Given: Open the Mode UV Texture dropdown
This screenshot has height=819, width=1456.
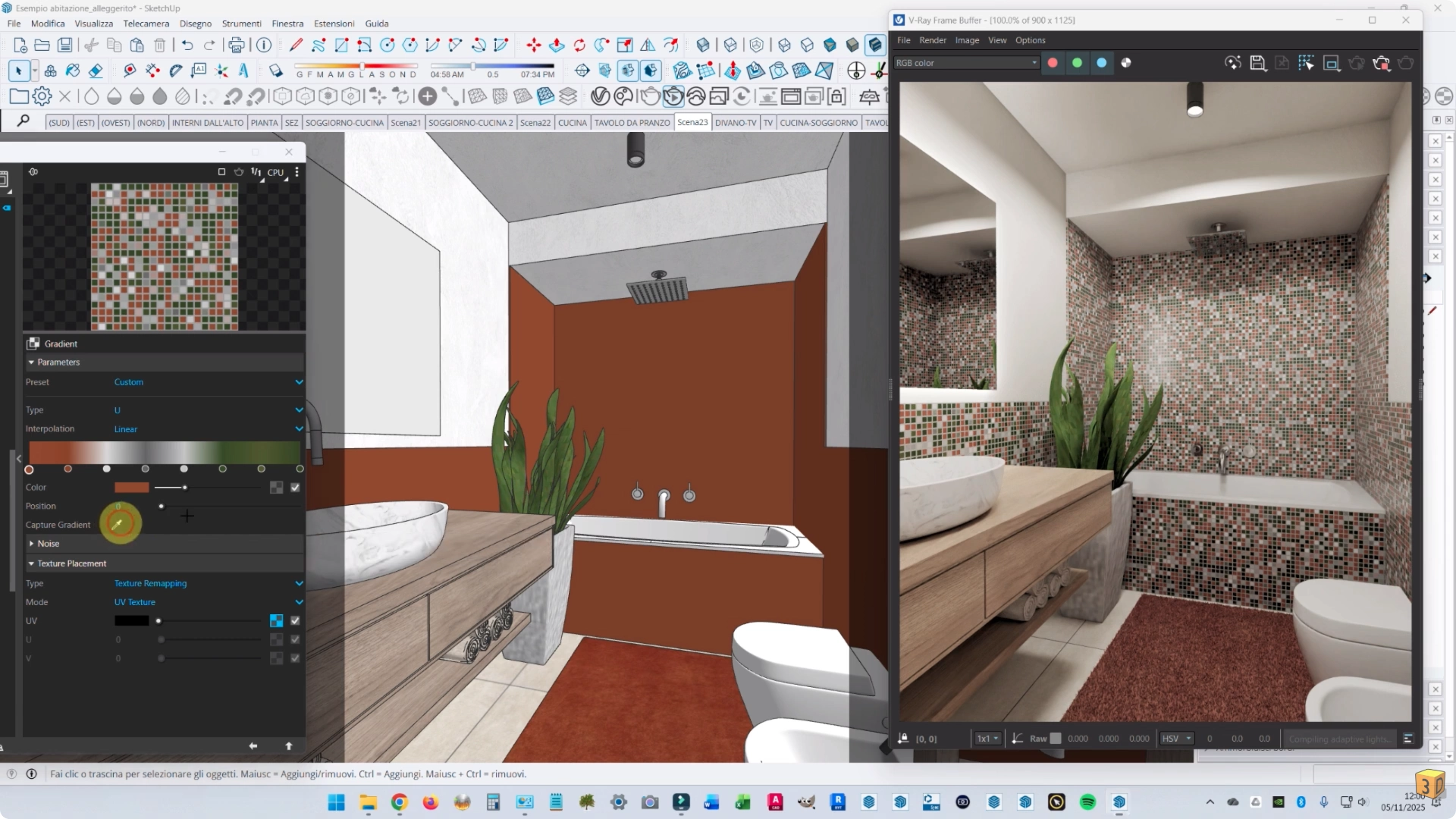Looking at the screenshot, I should pos(208,602).
